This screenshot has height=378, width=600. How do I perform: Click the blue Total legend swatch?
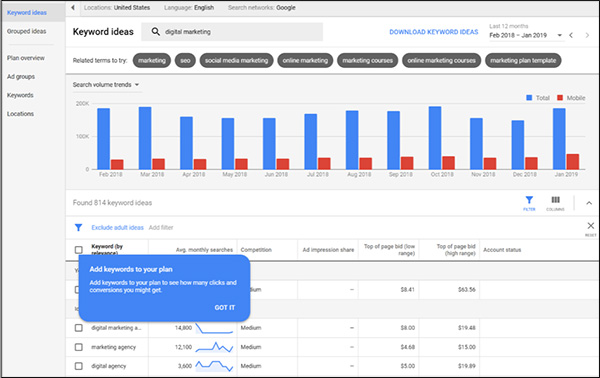(x=529, y=98)
